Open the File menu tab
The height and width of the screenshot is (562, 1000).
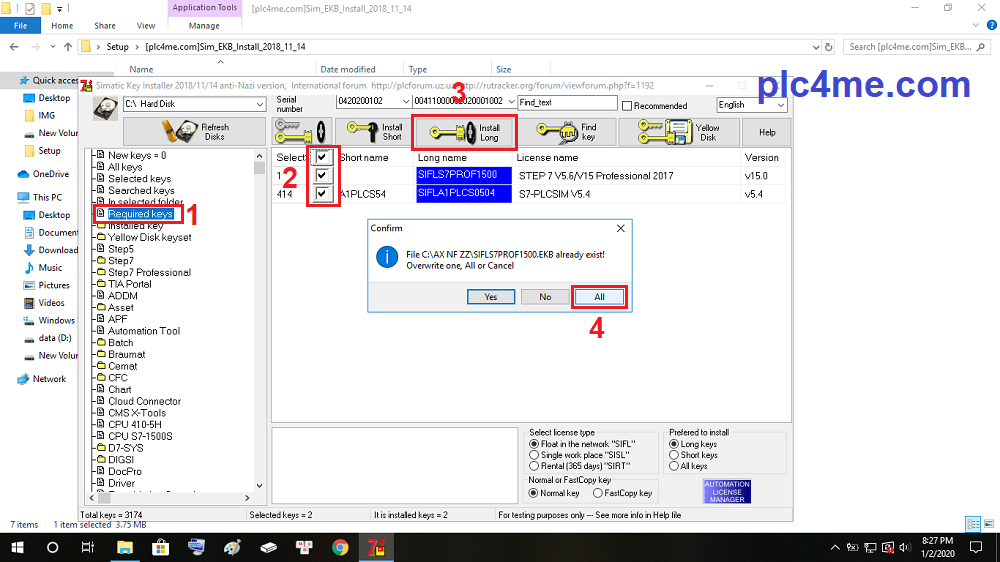(20, 26)
